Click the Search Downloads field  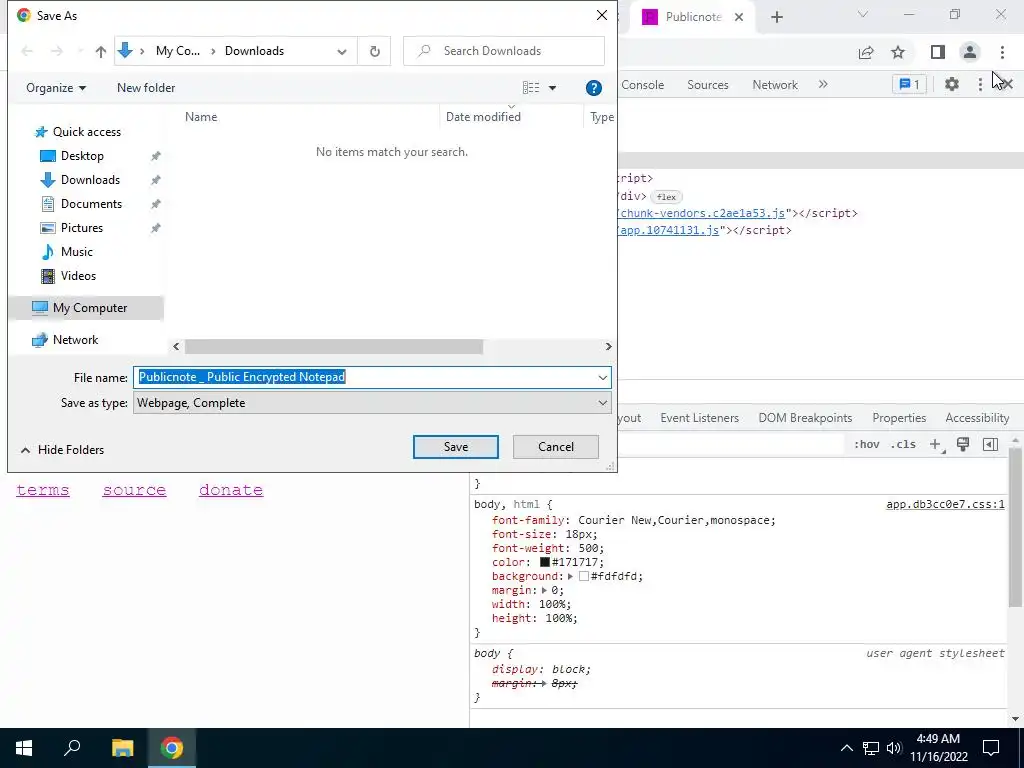pyautogui.click(x=504, y=51)
